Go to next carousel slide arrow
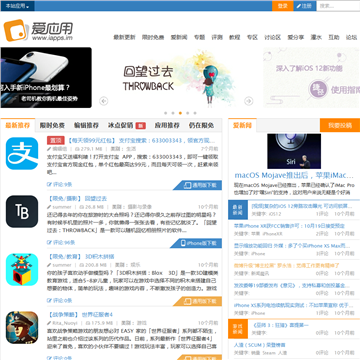 249,101
